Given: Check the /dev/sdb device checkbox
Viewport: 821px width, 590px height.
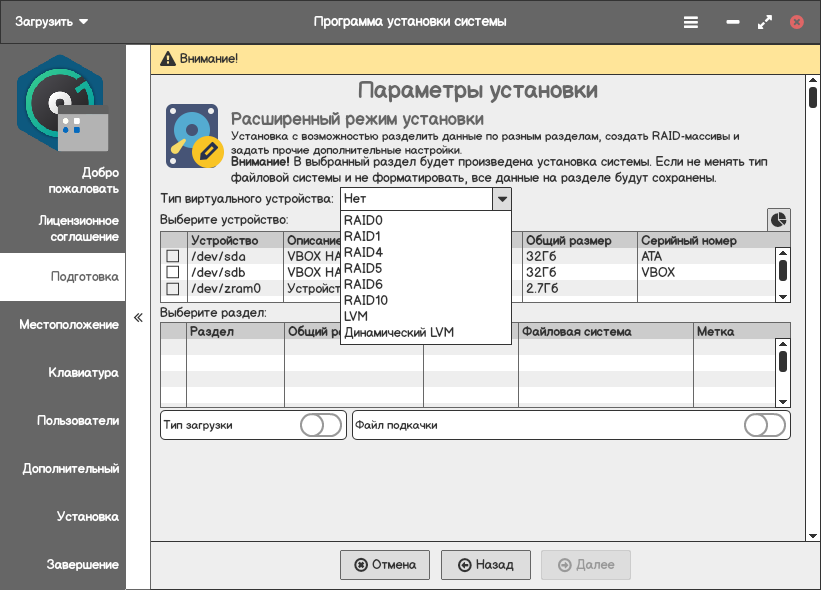Looking at the screenshot, I should 172,272.
